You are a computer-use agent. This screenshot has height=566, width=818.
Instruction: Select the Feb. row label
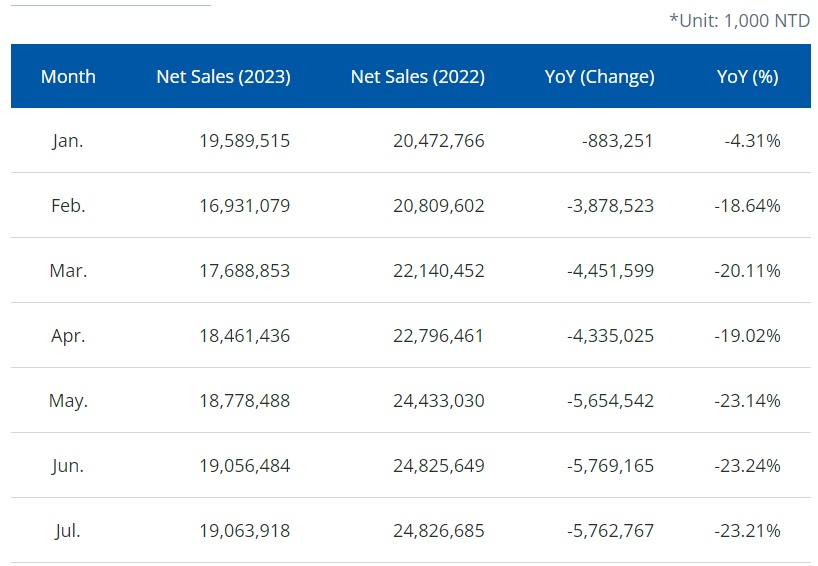pos(68,206)
